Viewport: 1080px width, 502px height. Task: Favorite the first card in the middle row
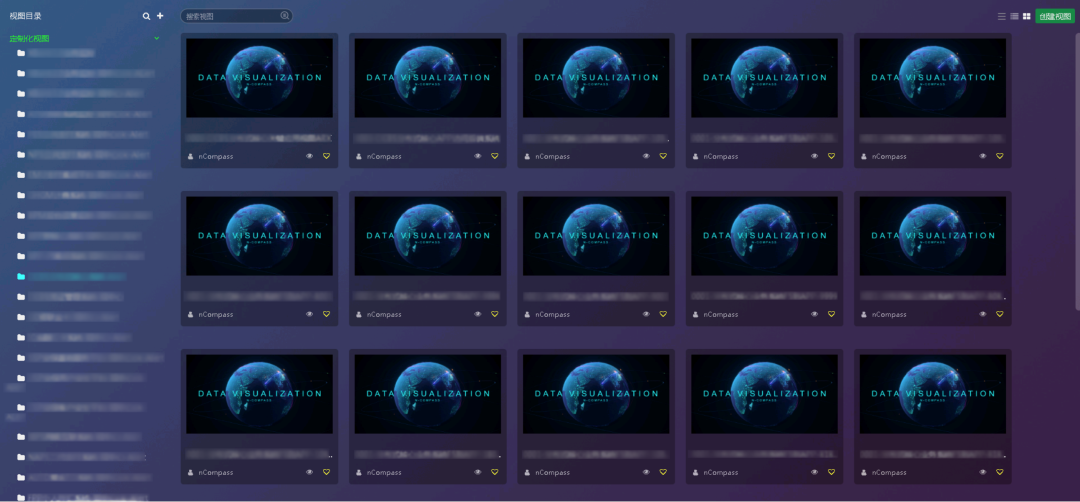point(326,314)
